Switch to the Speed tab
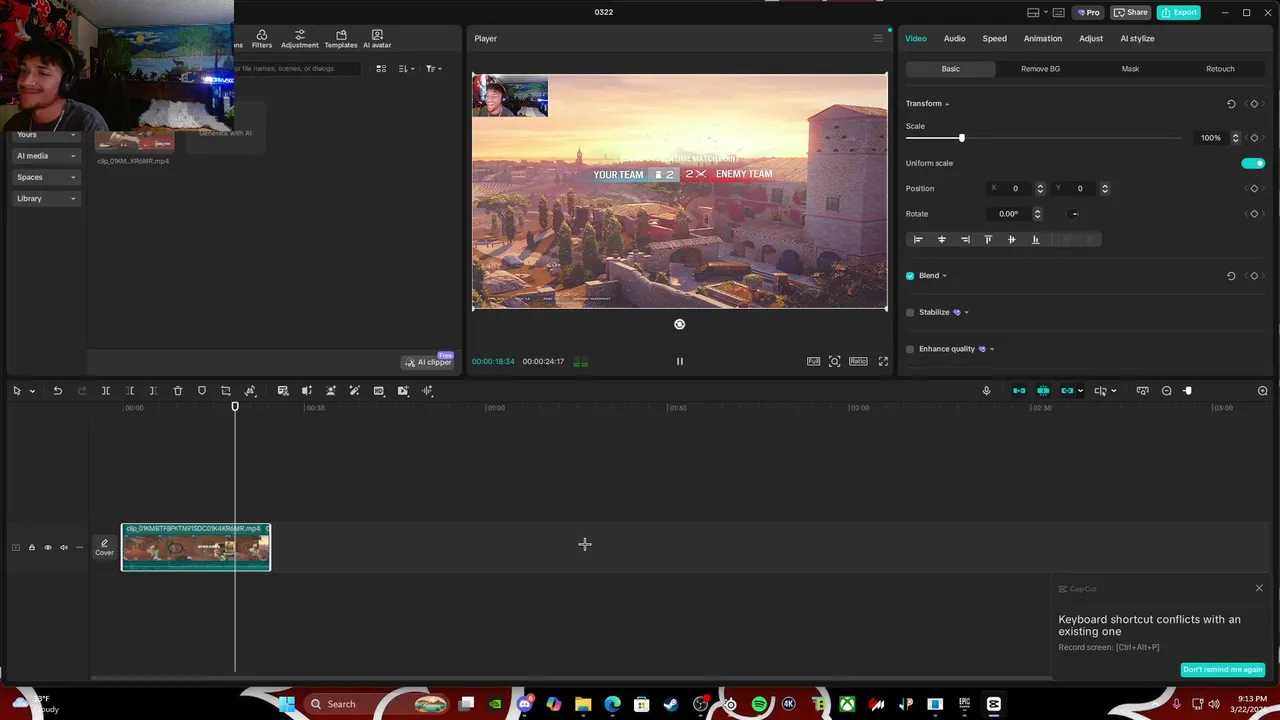1280x720 pixels. click(994, 38)
